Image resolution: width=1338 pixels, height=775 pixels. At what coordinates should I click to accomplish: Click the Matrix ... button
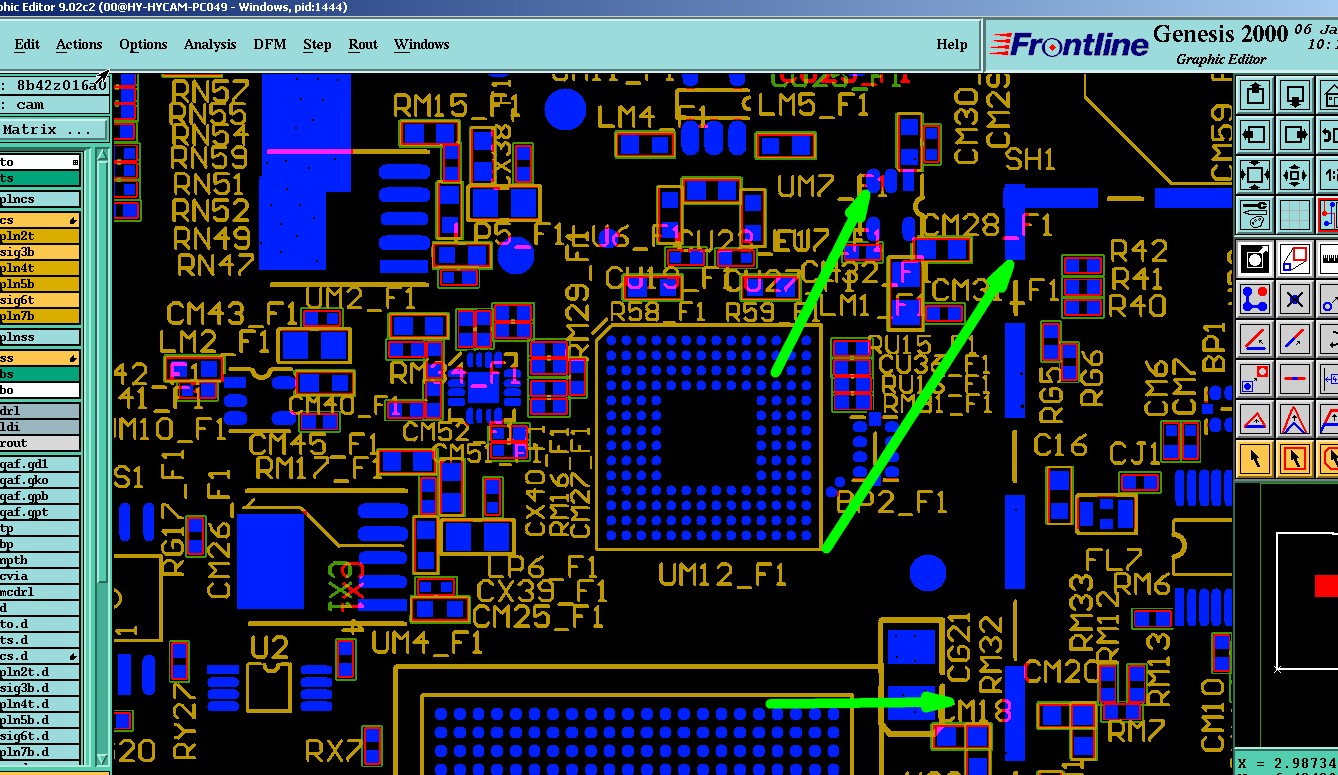(x=53, y=130)
